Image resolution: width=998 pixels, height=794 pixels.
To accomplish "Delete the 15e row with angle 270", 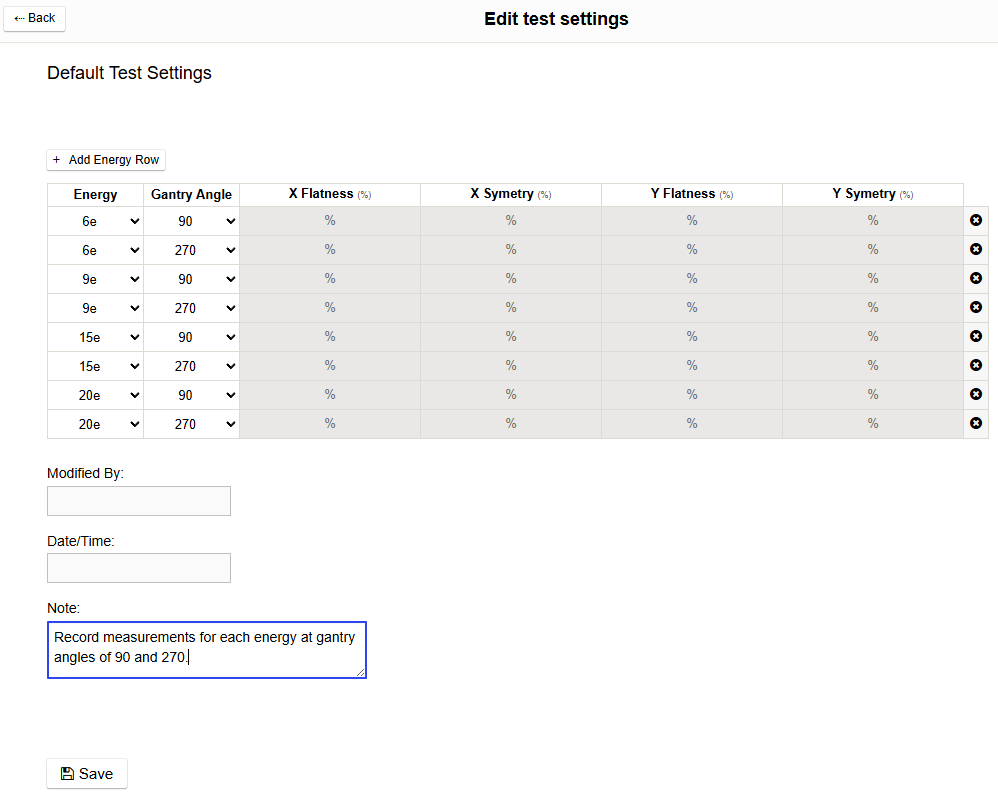I will tap(976, 365).
